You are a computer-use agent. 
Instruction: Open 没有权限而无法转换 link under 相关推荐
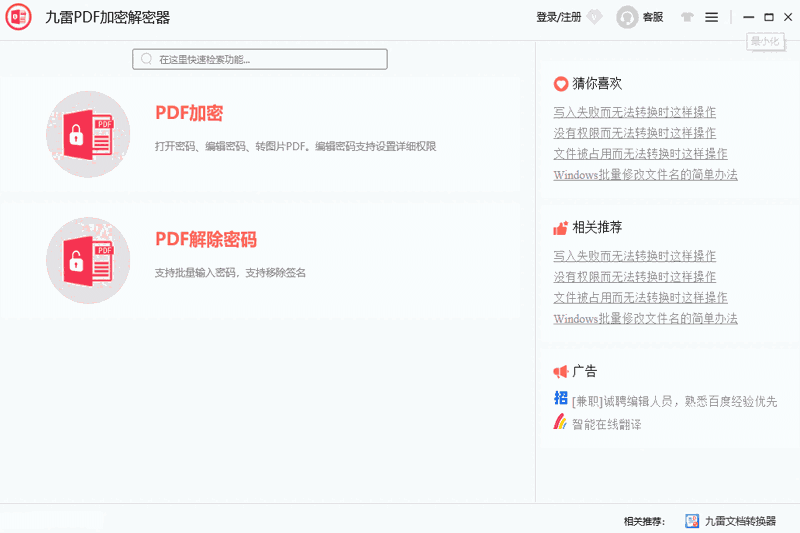pos(635,277)
